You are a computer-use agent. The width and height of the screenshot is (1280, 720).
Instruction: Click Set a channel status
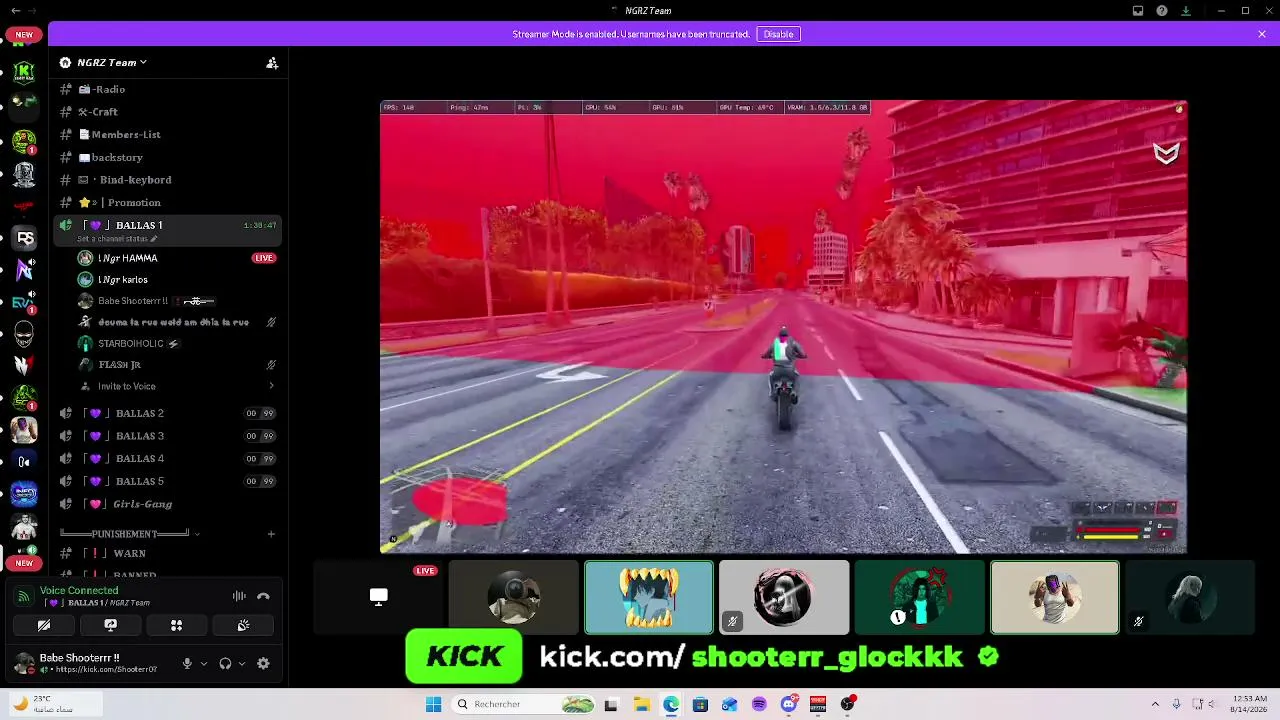pos(117,239)
